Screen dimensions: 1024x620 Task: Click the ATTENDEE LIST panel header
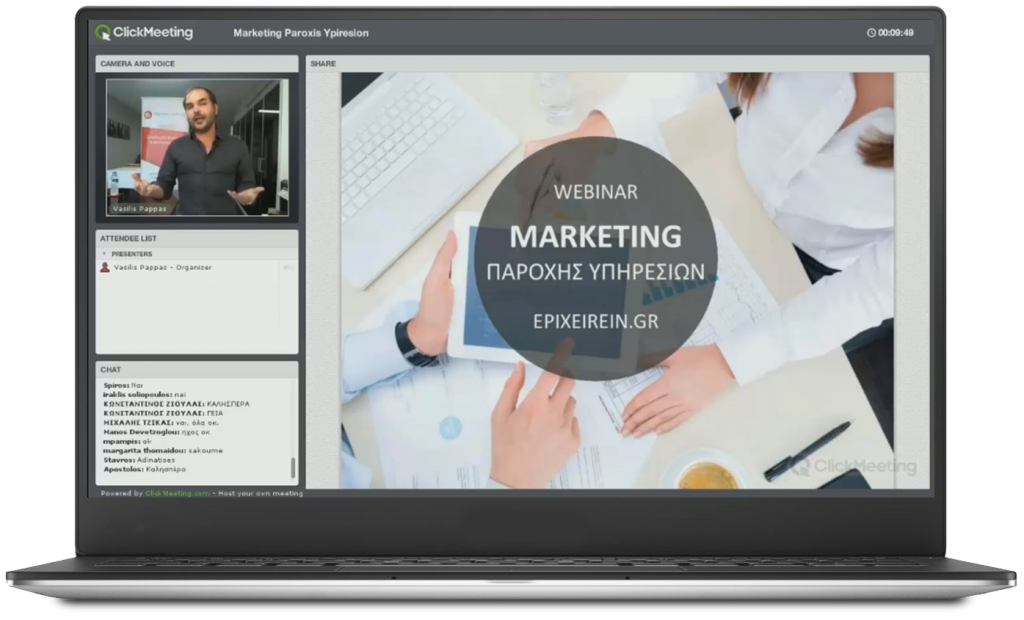pyautogui.click(x=197, y=238)
